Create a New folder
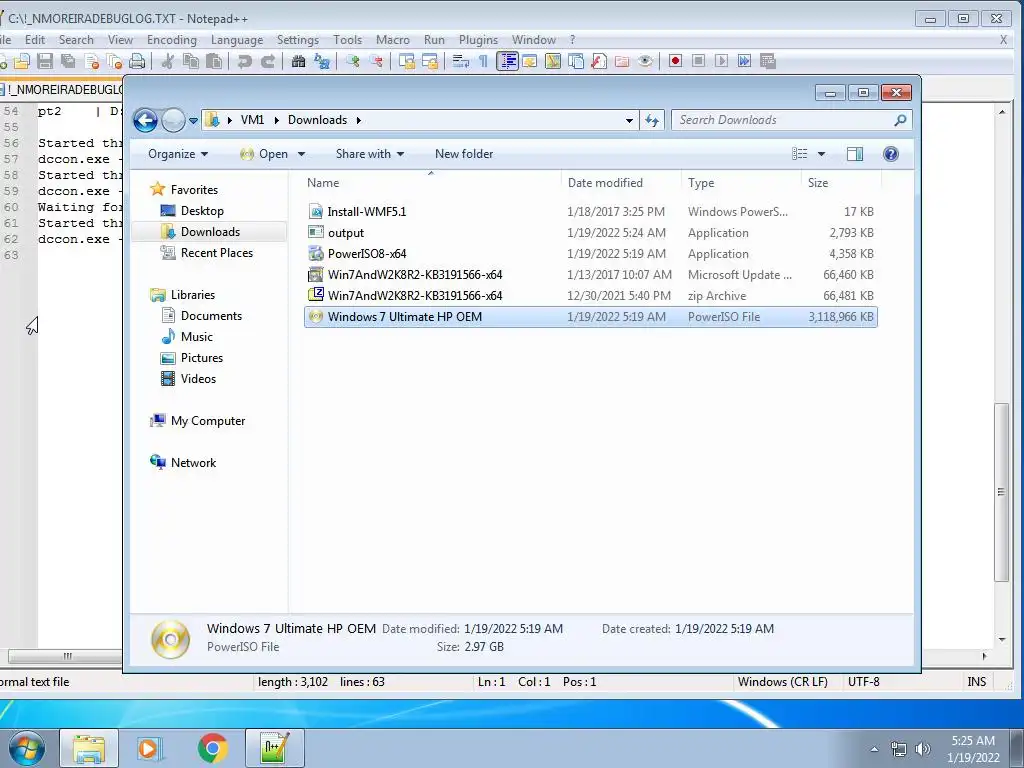Viewport: 1024px width, 768px height. pyautogui.click(x=464, y=154)
